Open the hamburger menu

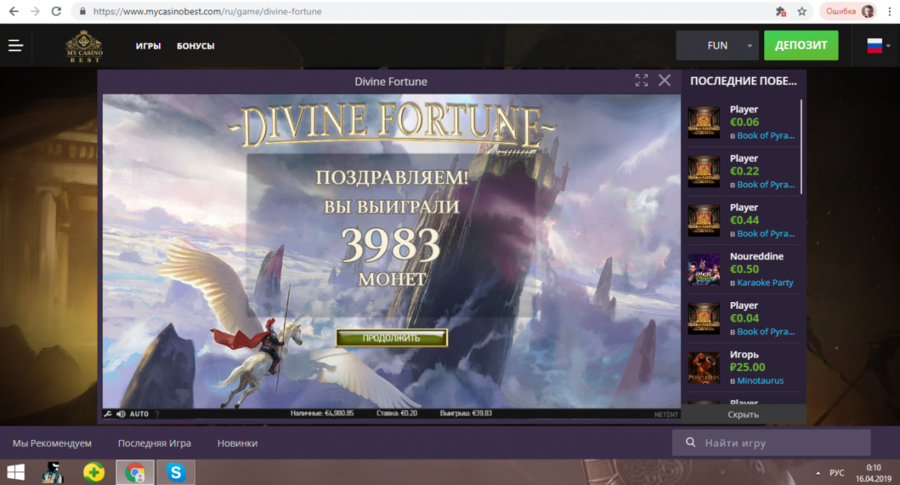pyautogui.click(x=15, y=46)
